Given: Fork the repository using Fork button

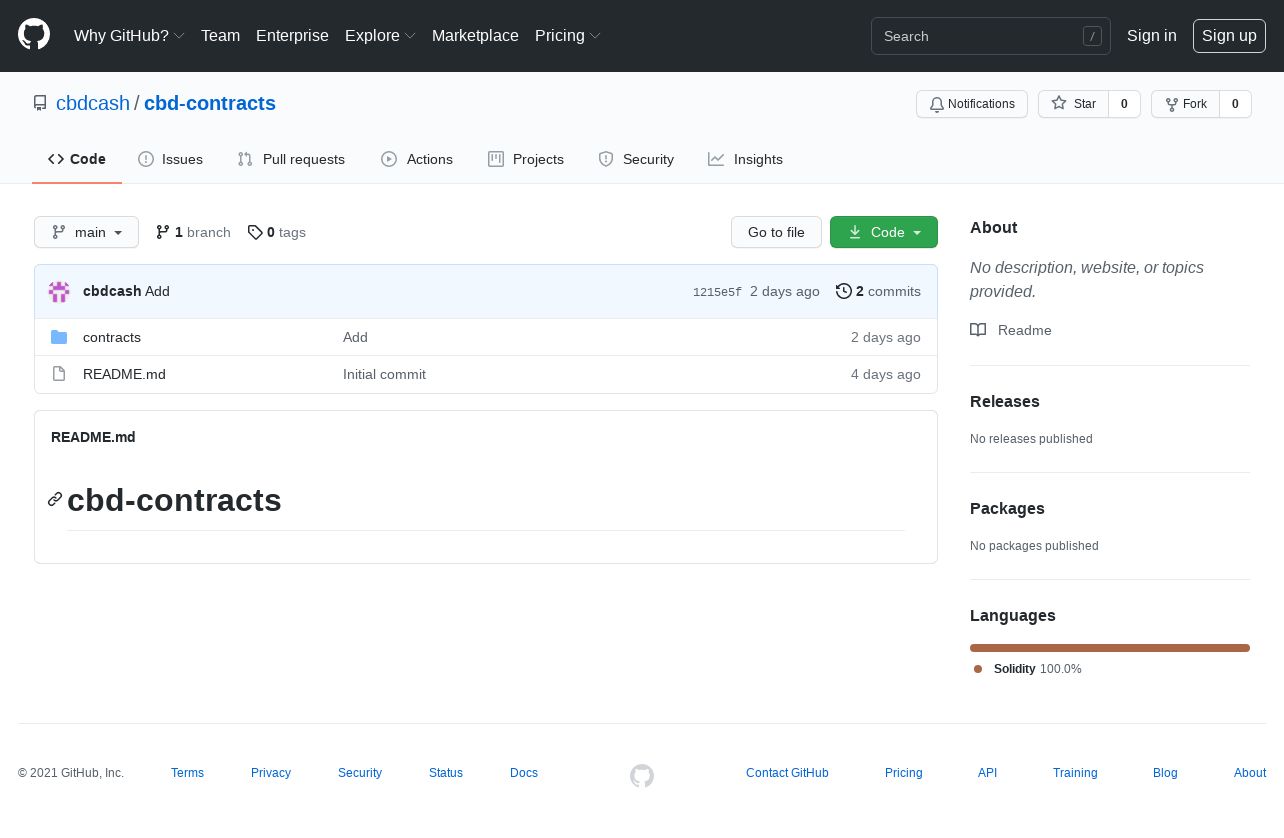Looking at the screenshot, I should (1185, 104).
